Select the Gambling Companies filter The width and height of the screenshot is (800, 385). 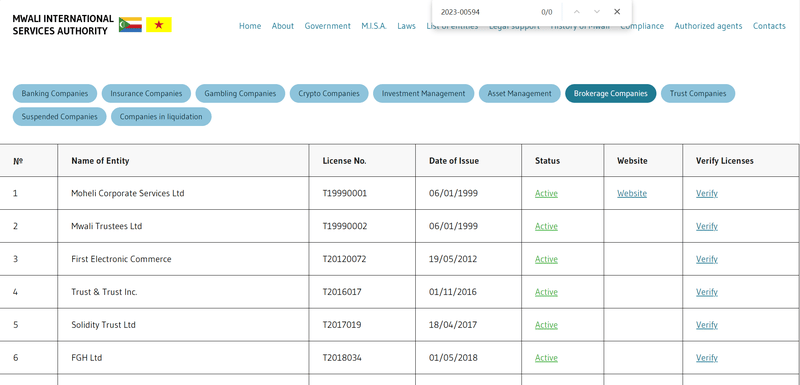[x=240, y=93]
